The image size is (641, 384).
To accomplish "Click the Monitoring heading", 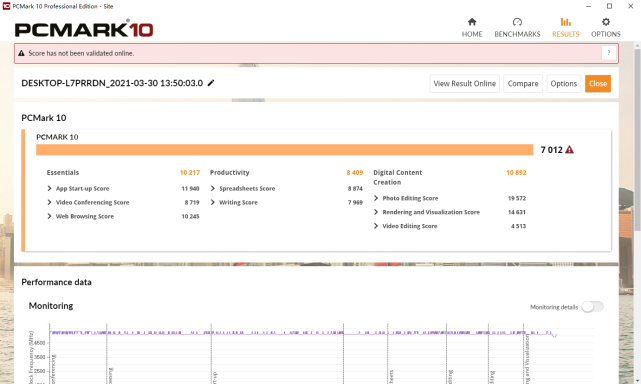I will coord(51,306).
